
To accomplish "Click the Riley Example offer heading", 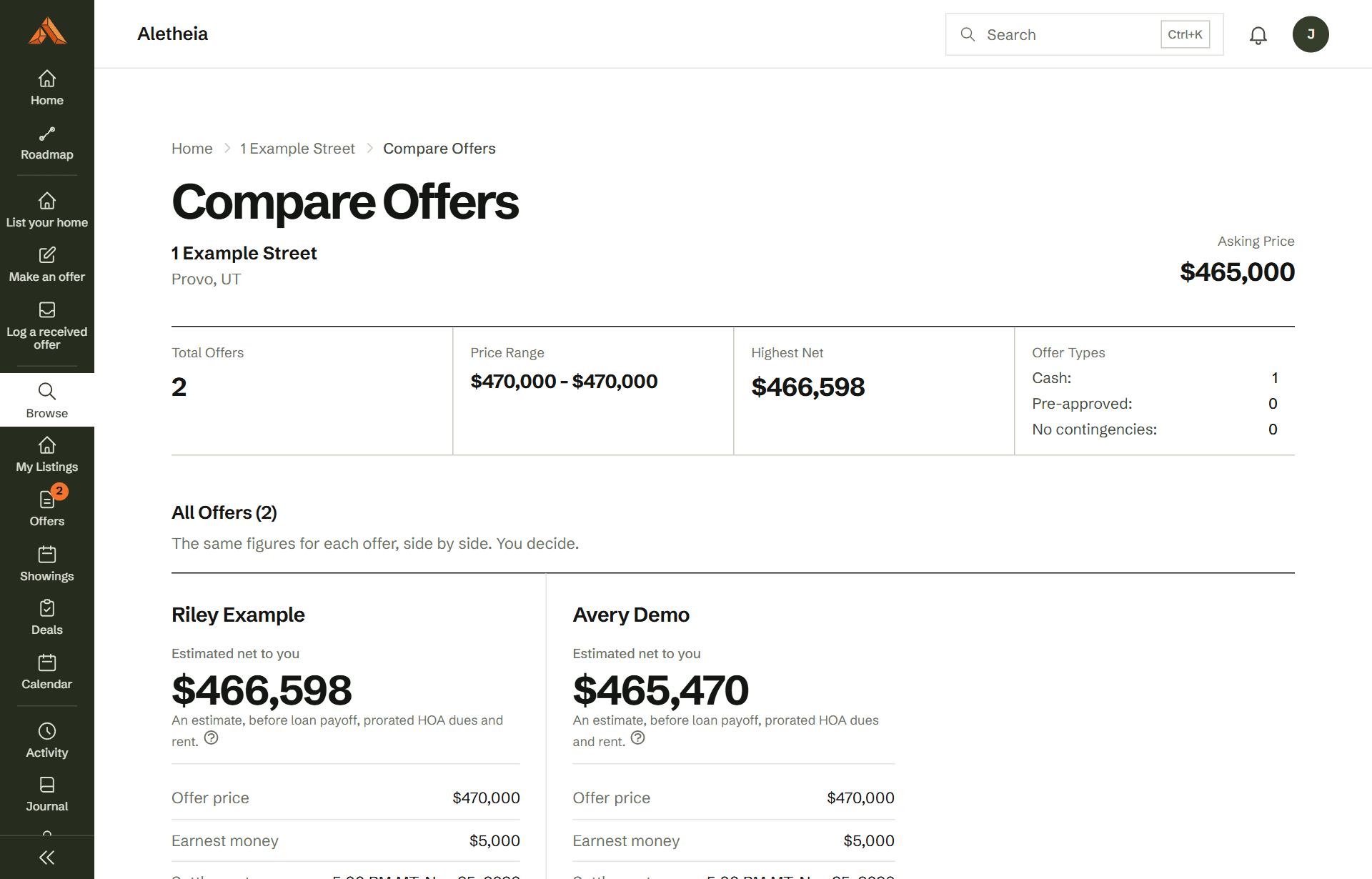I will point(238,615).
